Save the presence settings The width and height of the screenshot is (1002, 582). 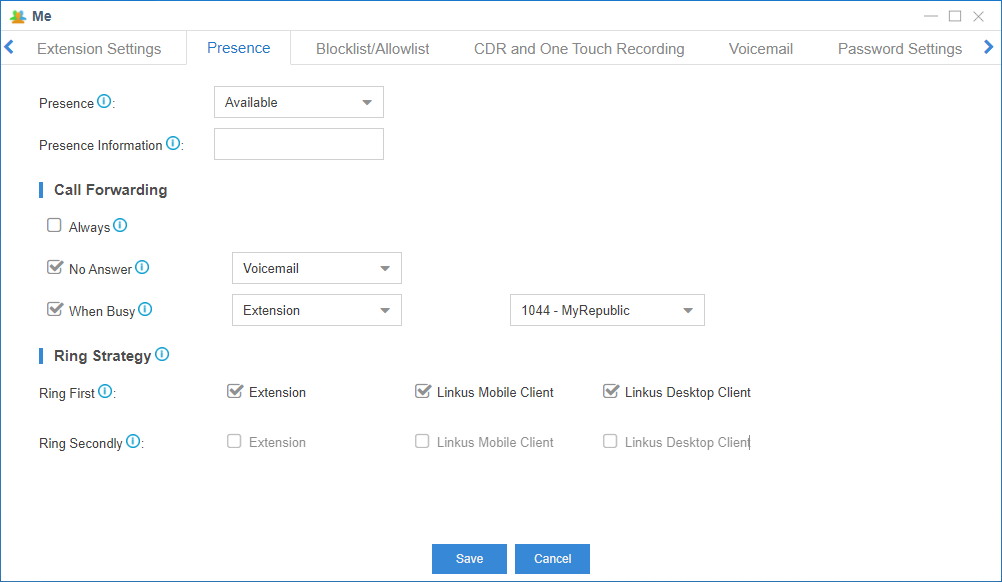[469, 559]
